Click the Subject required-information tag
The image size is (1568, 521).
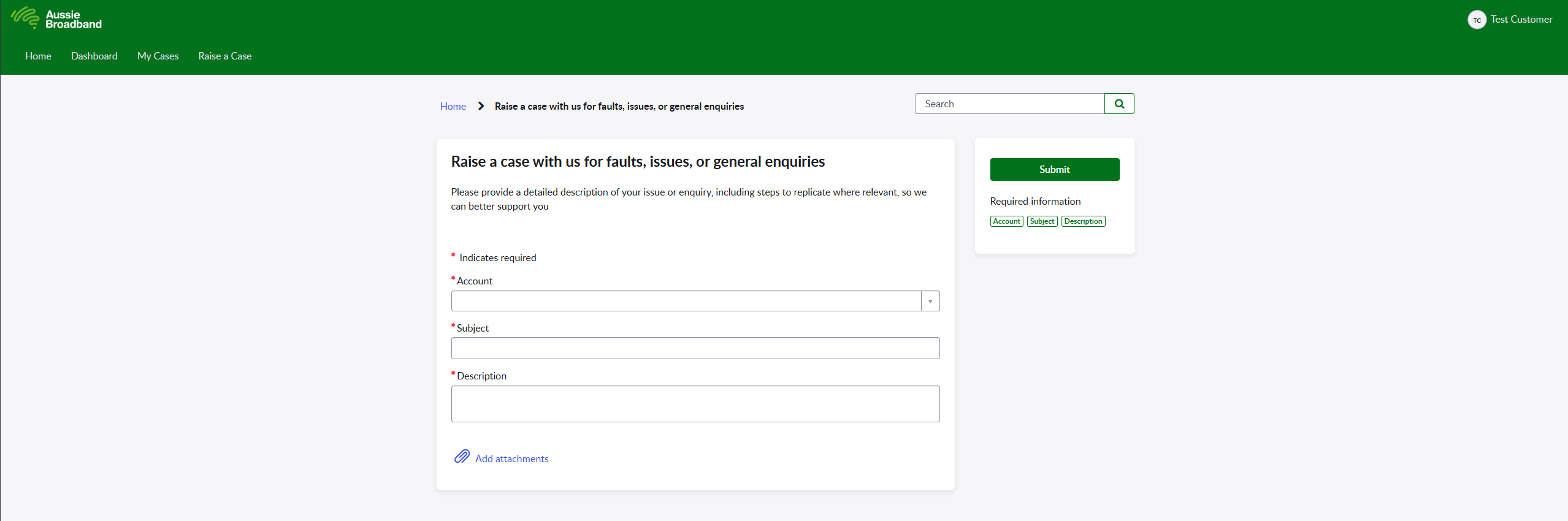(1042, 221)
